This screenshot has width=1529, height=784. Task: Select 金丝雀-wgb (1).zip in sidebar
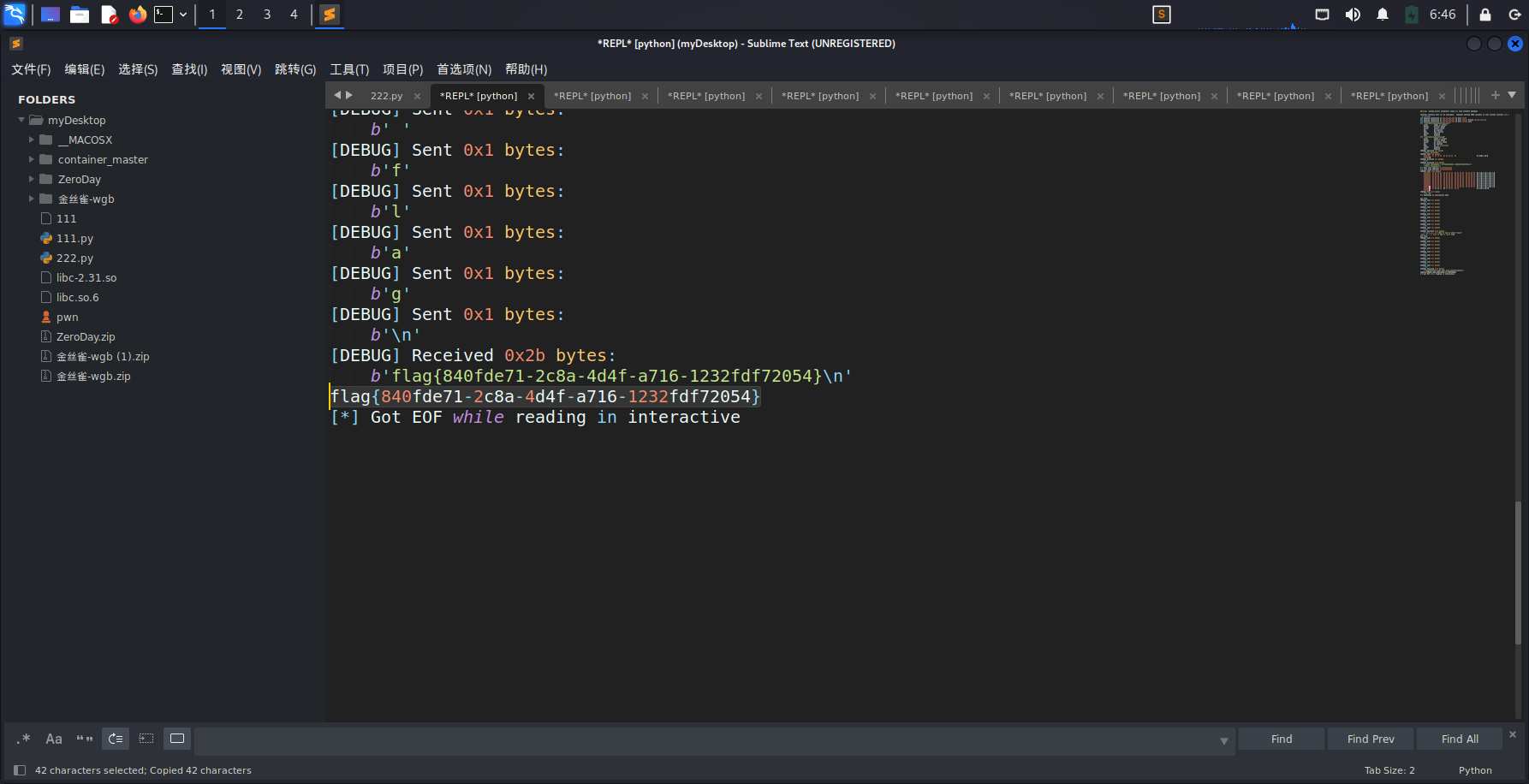coord(102,356)
